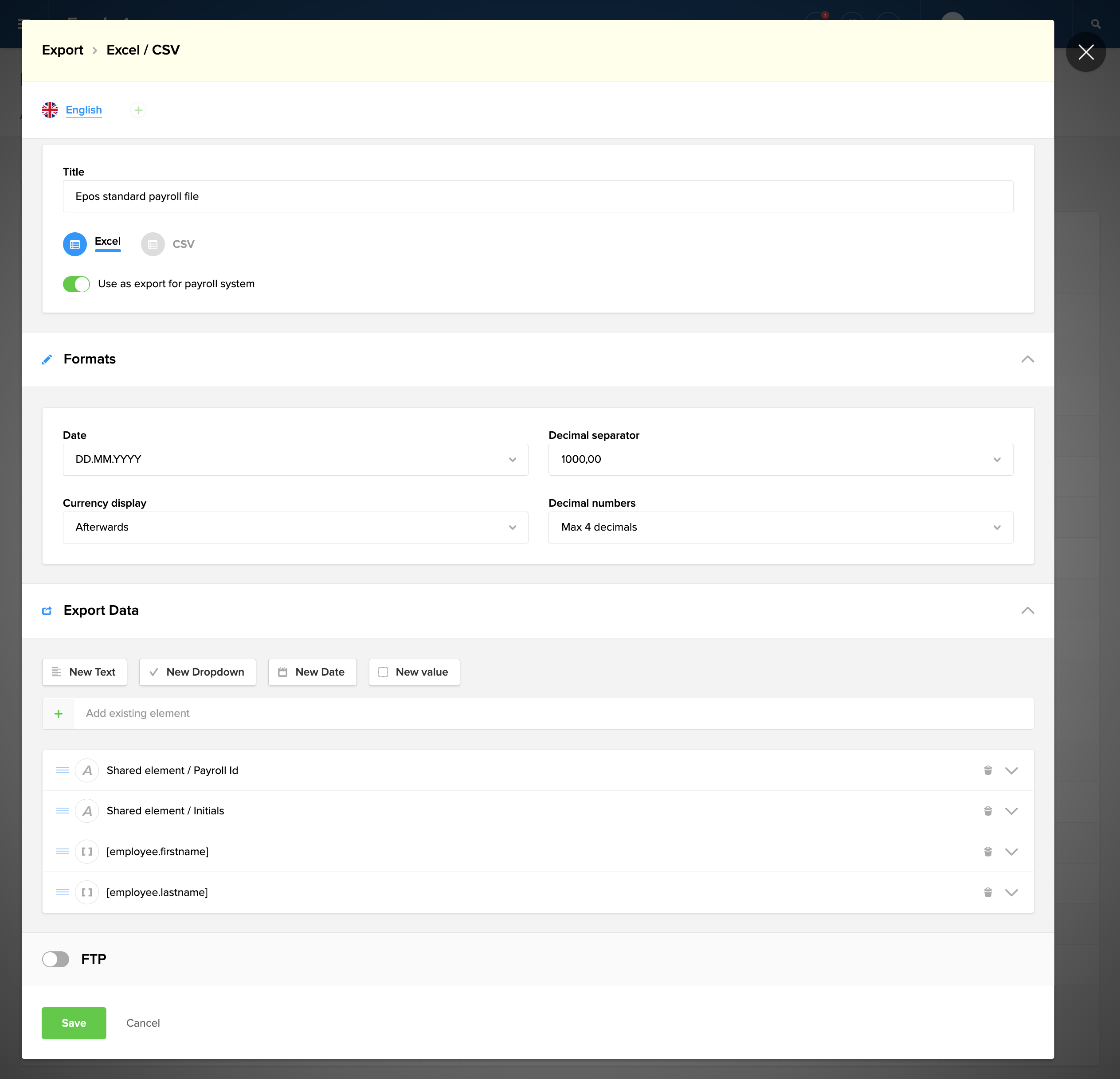Open the Decimal numbers dropdown
This screenshot has height=1079, width=1120.
click(780, 527)
